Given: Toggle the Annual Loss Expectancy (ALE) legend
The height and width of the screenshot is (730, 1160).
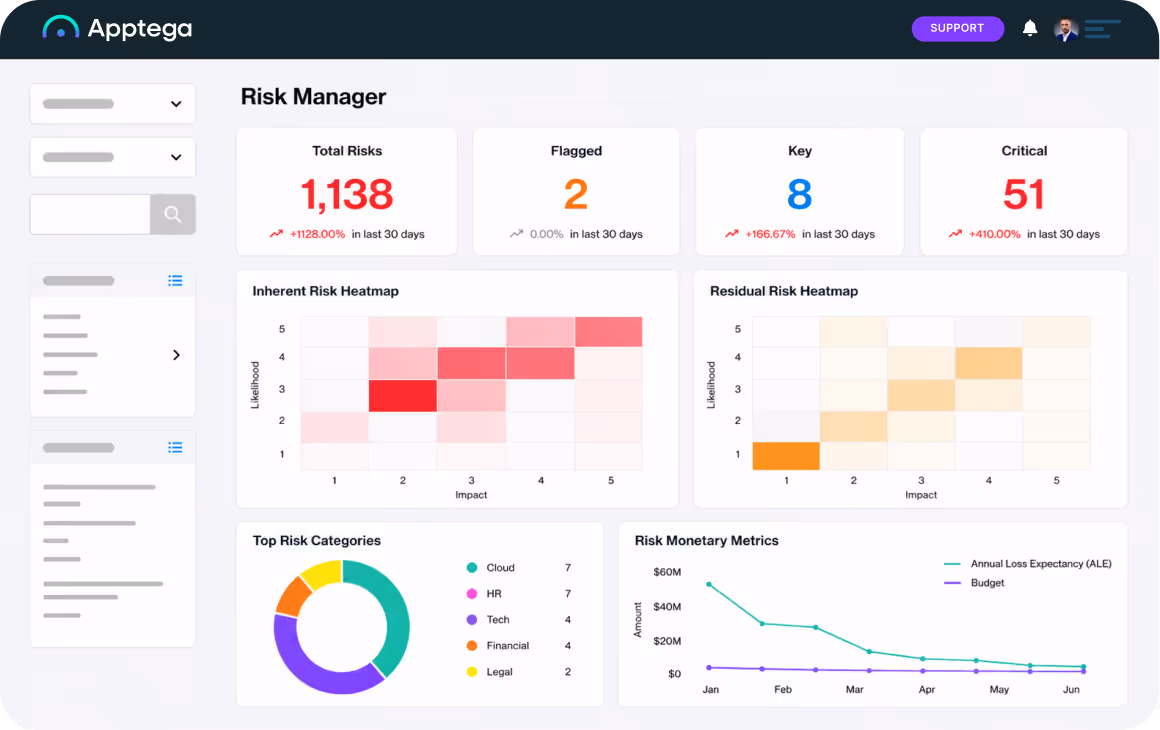Looking at the screenshot, I should tap(1028, 564).
